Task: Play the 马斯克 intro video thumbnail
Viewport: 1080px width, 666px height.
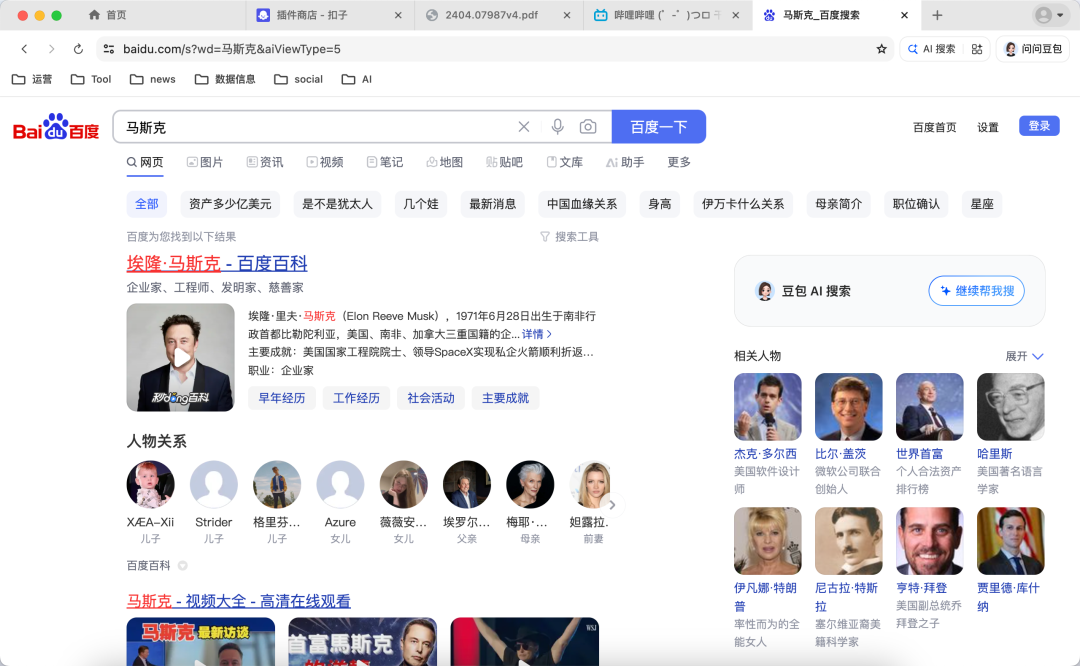Action: point(179,357)
